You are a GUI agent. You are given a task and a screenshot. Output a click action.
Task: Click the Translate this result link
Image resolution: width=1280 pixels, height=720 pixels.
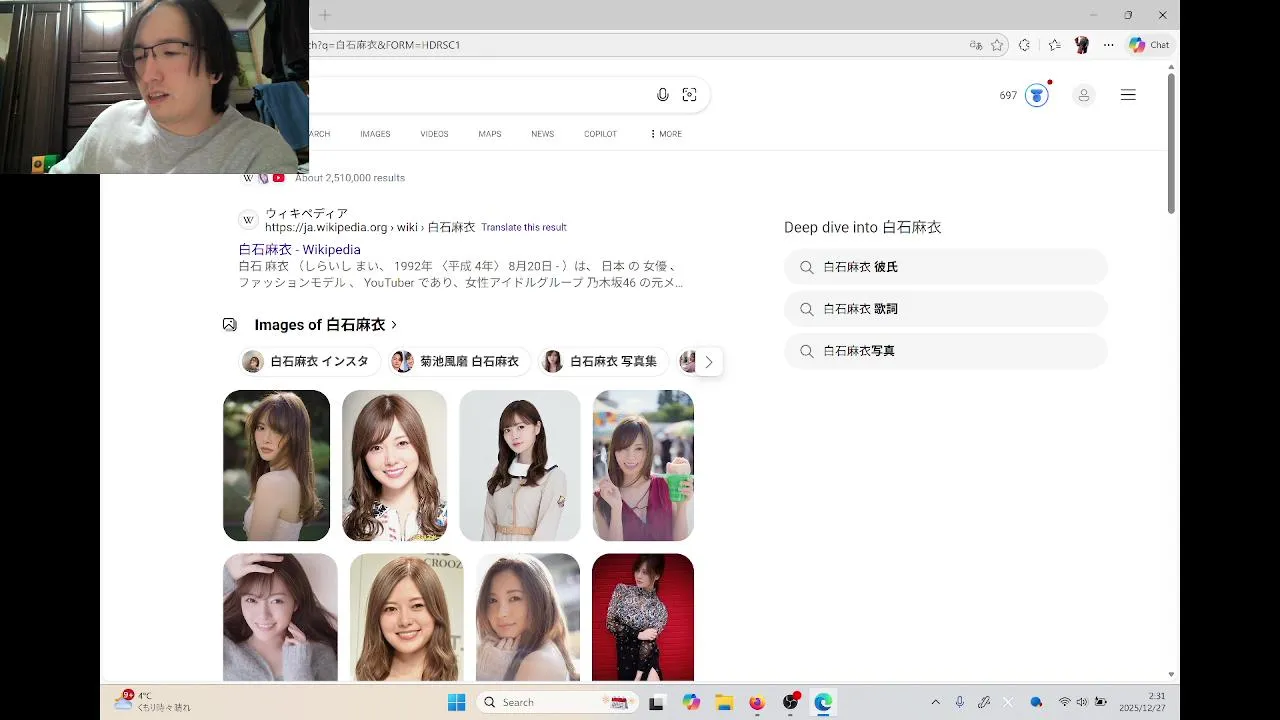524,228
